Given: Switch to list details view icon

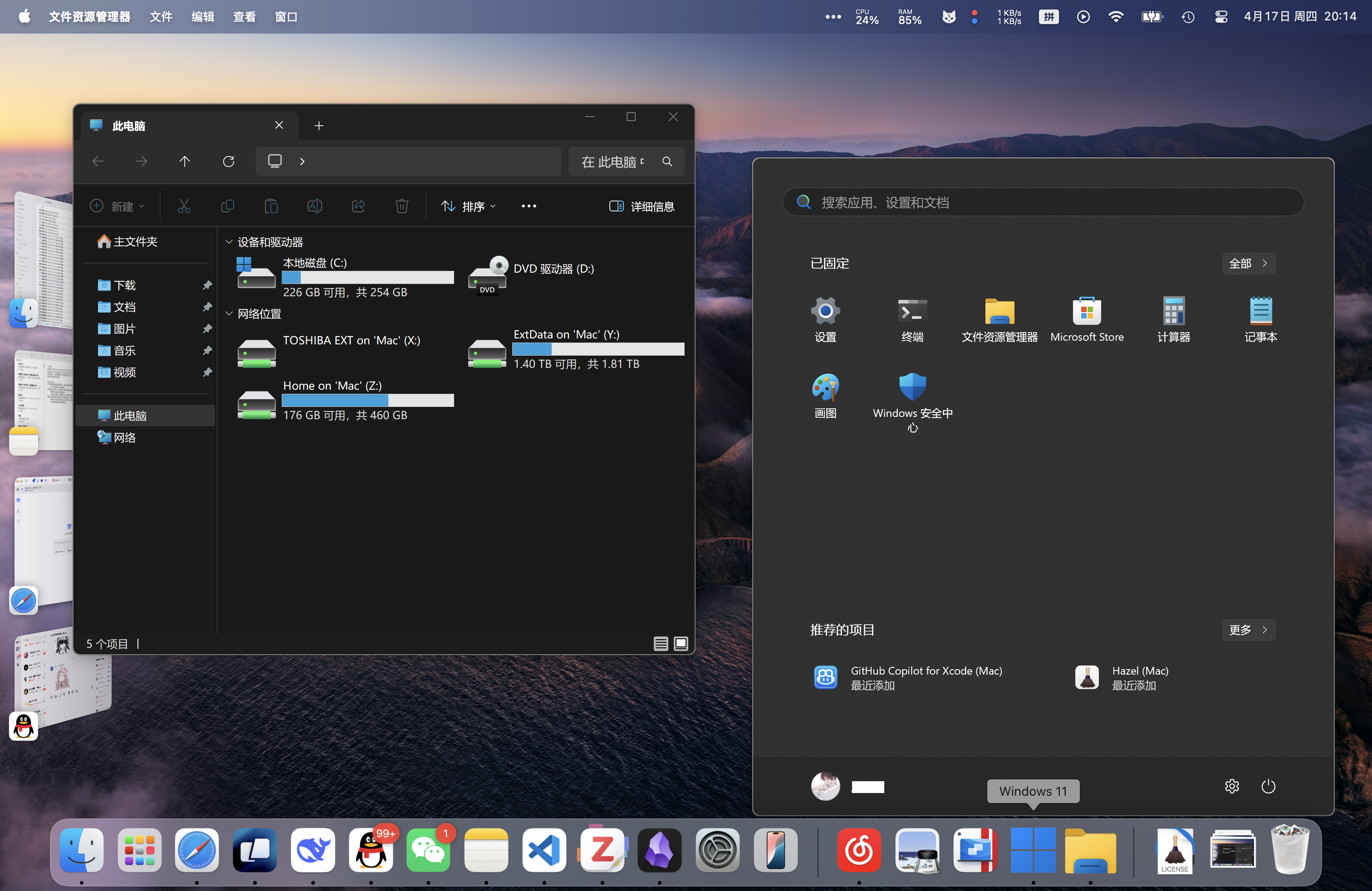Looking at the screenshot, I should [x=661, y=644].
